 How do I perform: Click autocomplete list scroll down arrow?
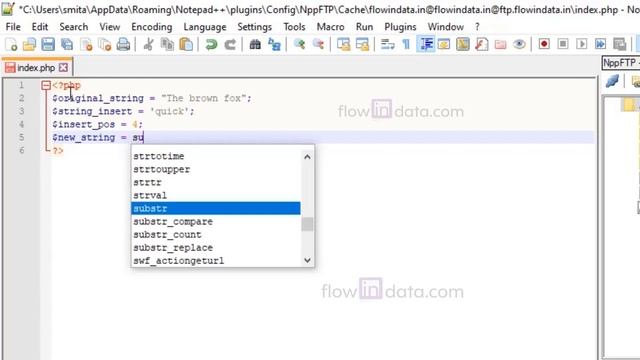tap(307, 260)
